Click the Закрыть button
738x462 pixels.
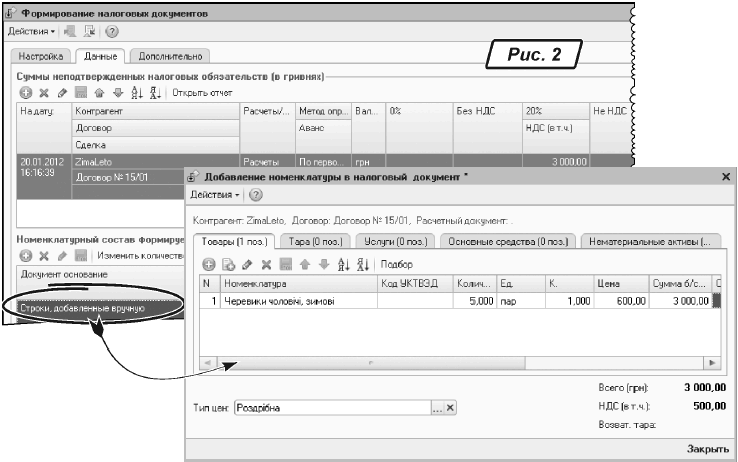[707, 450]
